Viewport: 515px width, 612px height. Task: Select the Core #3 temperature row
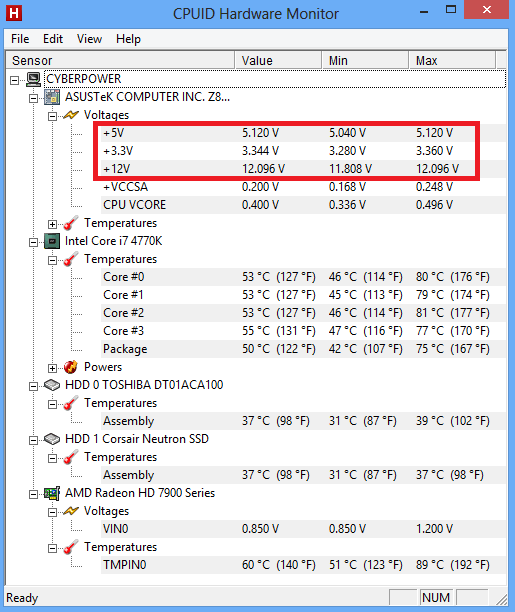(303, 331)
